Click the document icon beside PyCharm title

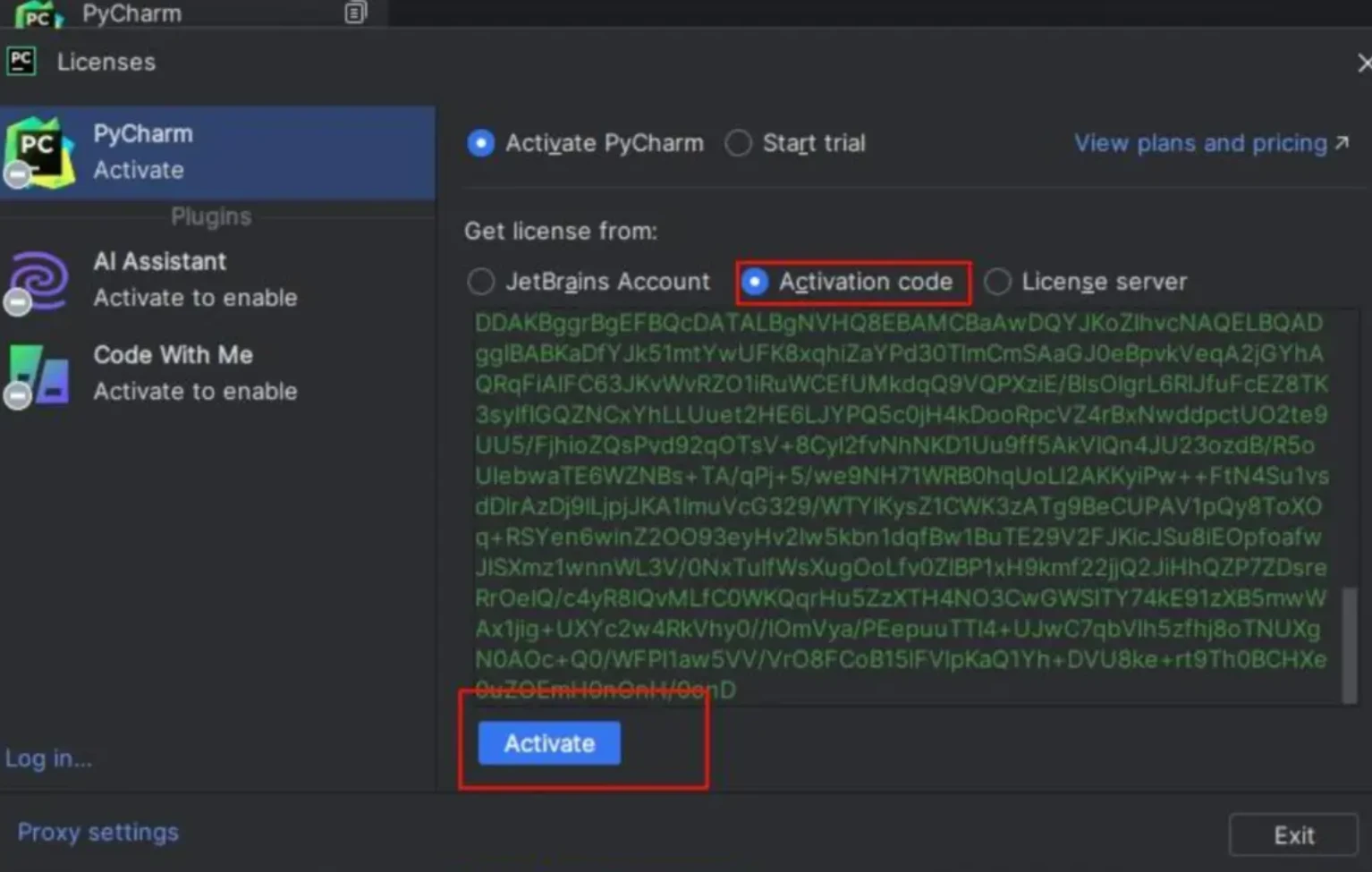(x=356, y=13)
